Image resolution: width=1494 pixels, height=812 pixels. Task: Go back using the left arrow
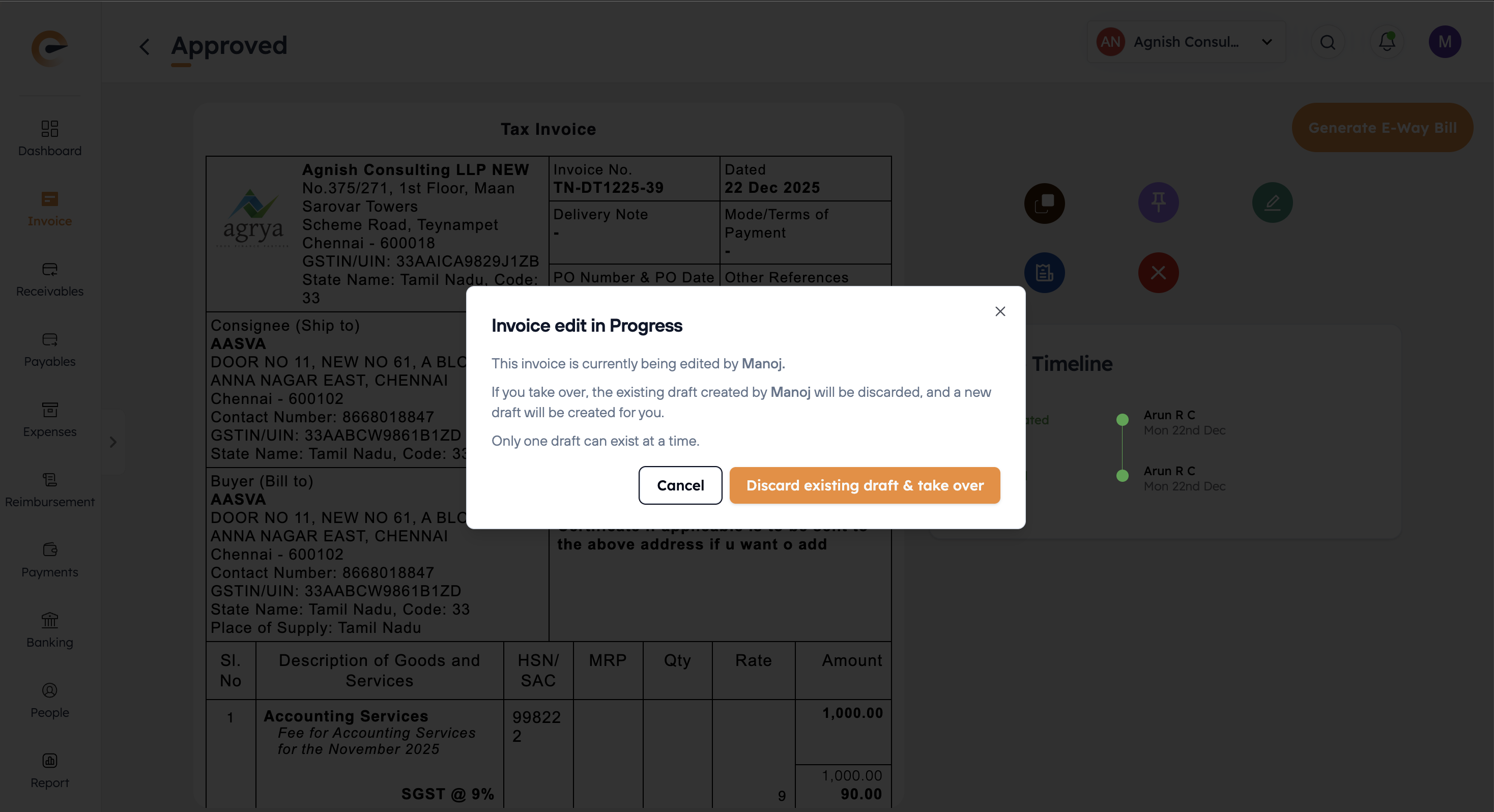[x=145, y=46]
